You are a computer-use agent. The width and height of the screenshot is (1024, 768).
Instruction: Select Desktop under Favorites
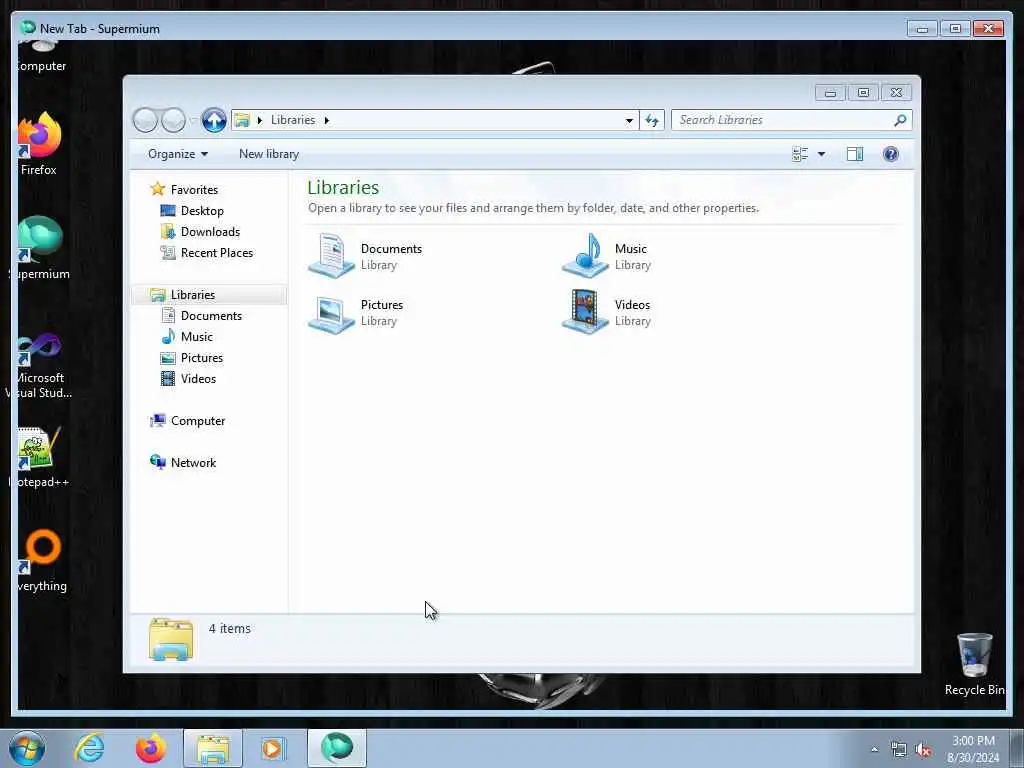[x=202, y=211]
